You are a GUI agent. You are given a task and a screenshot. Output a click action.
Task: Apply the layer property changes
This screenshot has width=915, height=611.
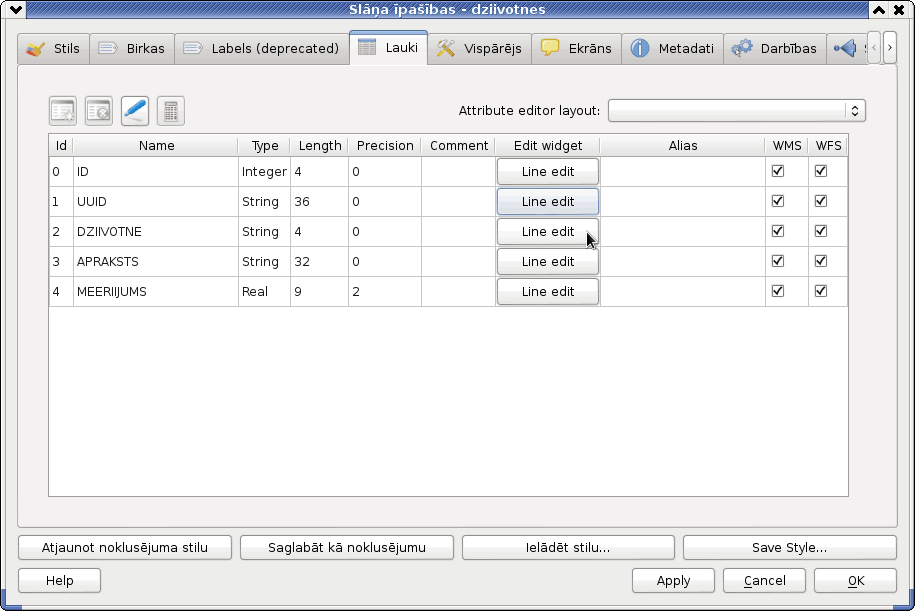pos(673,581)
